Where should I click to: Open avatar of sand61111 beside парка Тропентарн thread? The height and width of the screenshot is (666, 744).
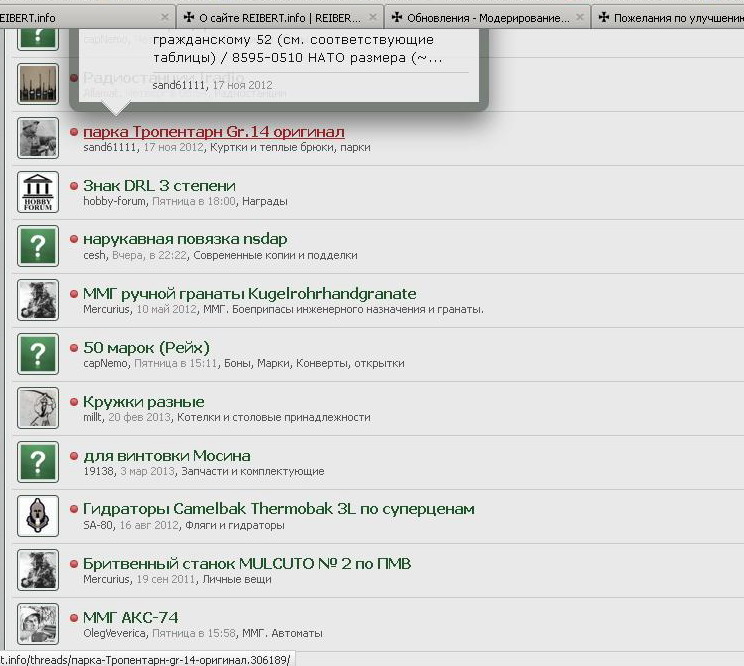coord(38,138)
